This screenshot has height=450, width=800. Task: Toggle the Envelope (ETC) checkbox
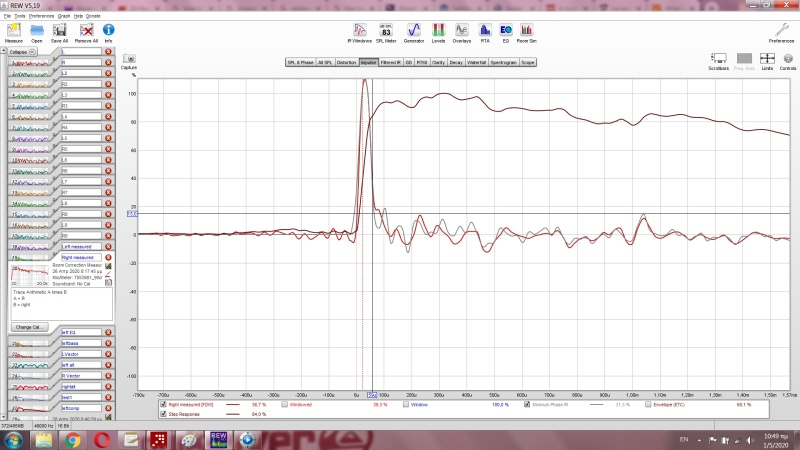tap(649, 405)
